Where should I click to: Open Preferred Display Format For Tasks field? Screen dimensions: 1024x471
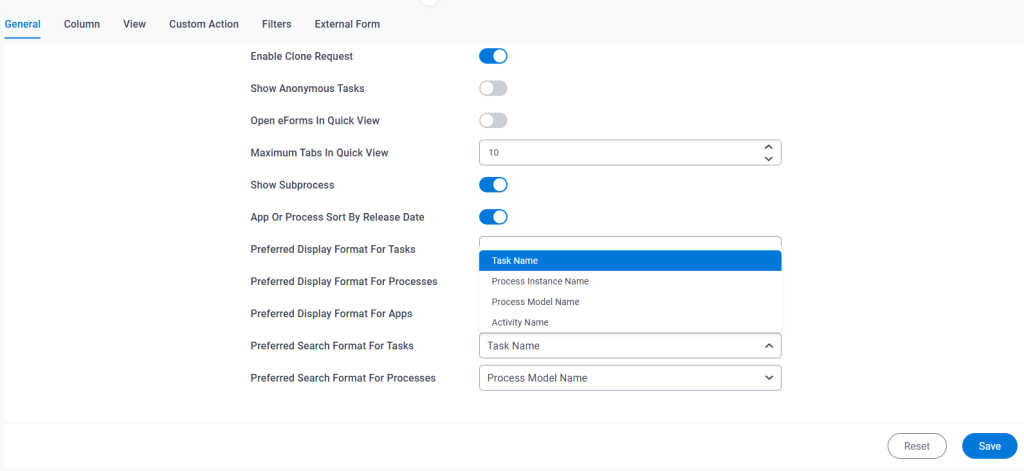click(629, 243)
